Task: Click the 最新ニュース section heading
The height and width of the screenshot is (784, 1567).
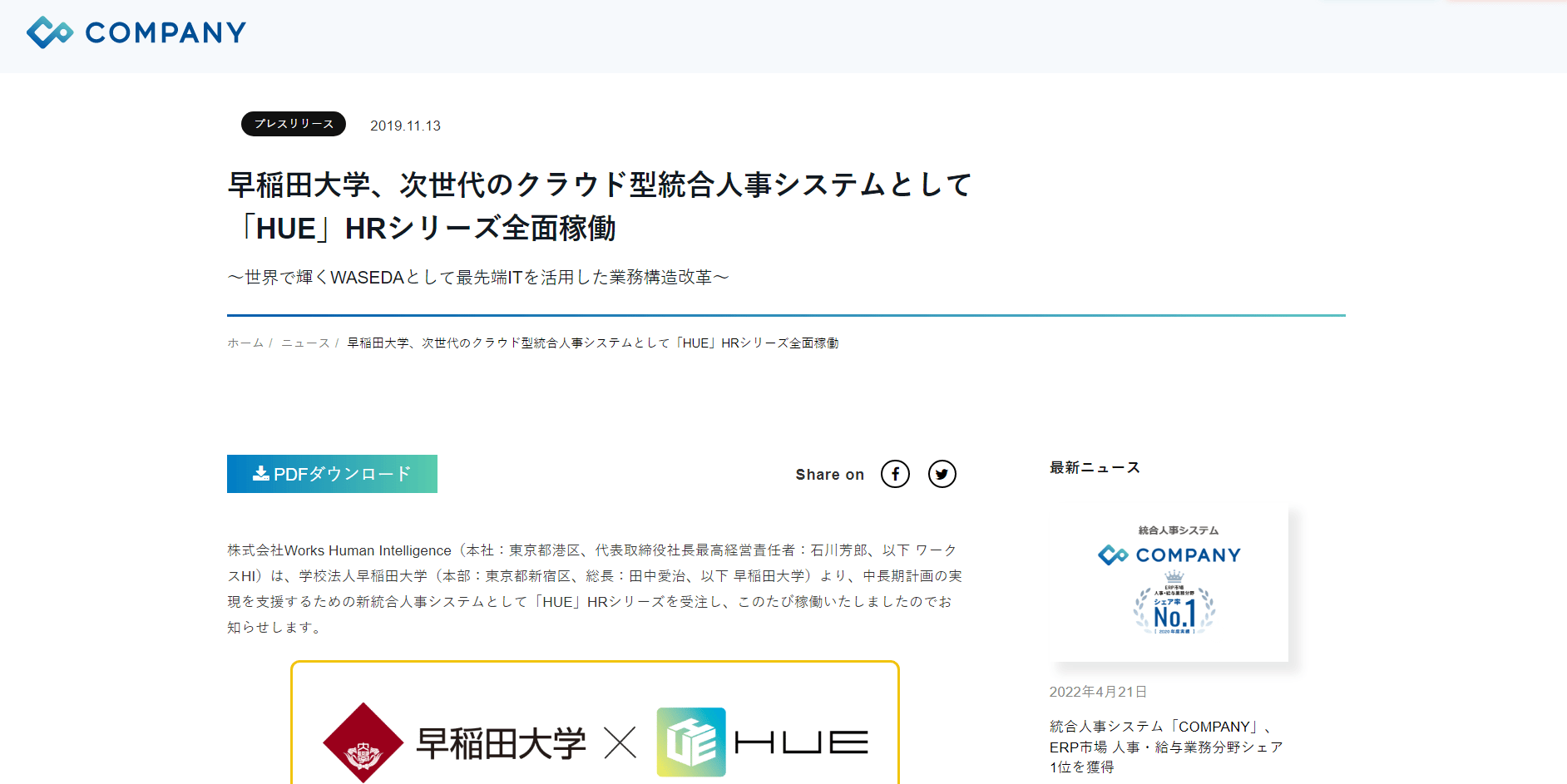Action: [x=1095, y=467]
